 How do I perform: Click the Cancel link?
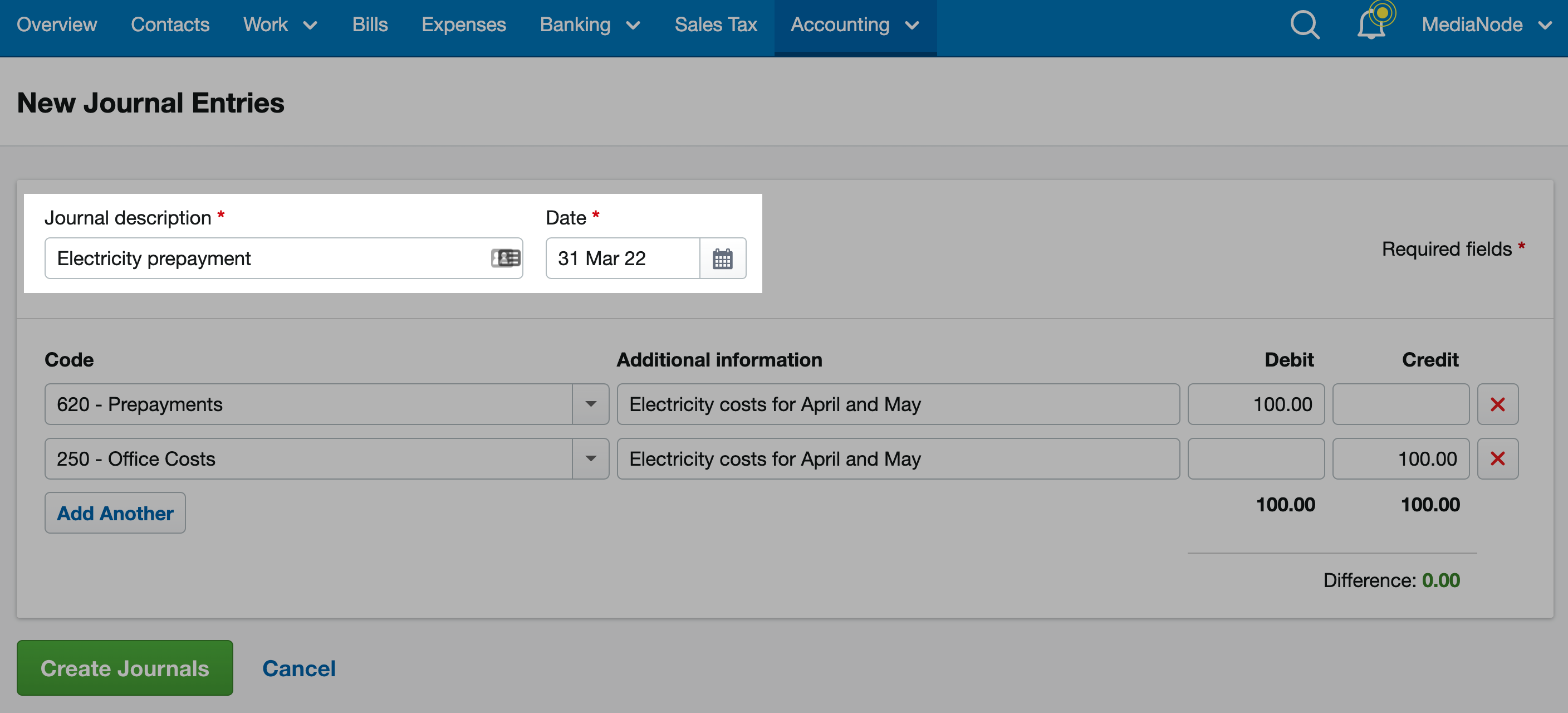pyautogui.click(x=299, y=668)
